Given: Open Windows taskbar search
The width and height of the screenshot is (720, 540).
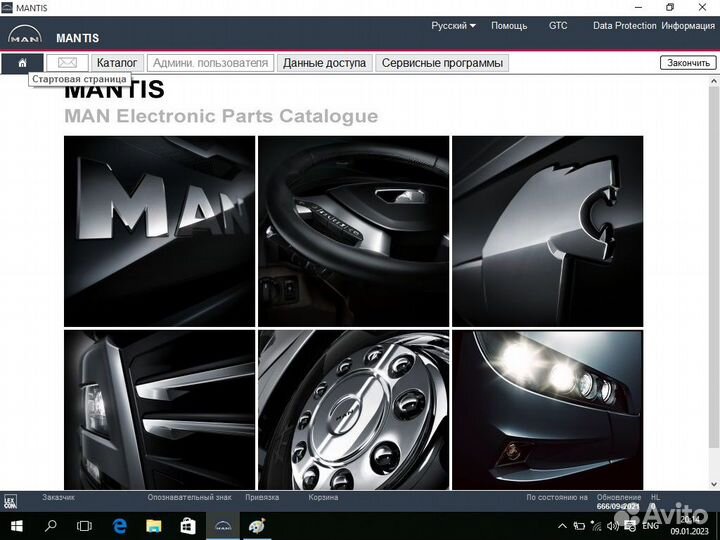Looking at the screenshot, I should pyautogui.click(x=51, y=526).
